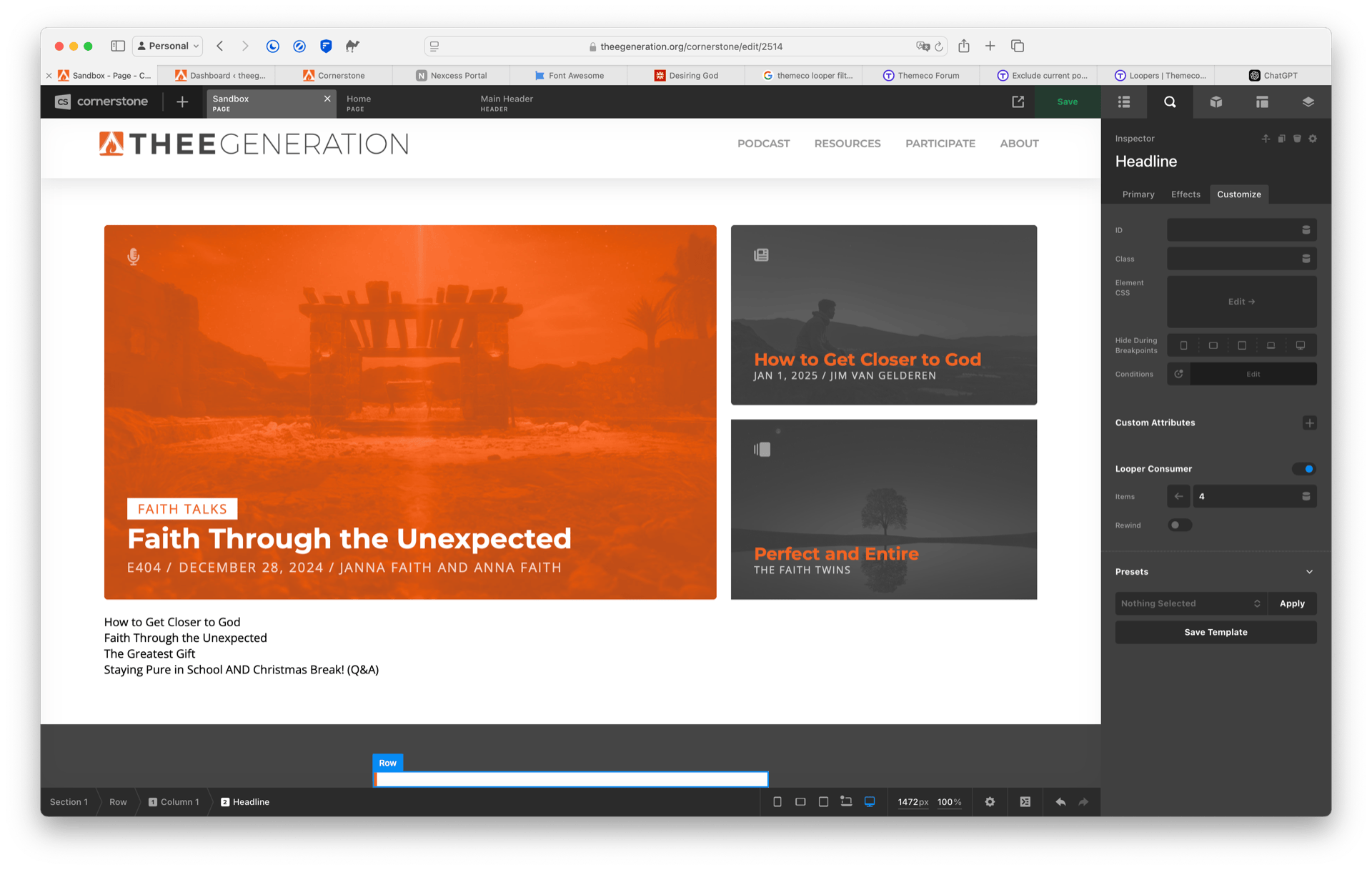
Task: Select Section 1 in the breadcrumb
Action: pyautogui.click(x=69, y=802)
